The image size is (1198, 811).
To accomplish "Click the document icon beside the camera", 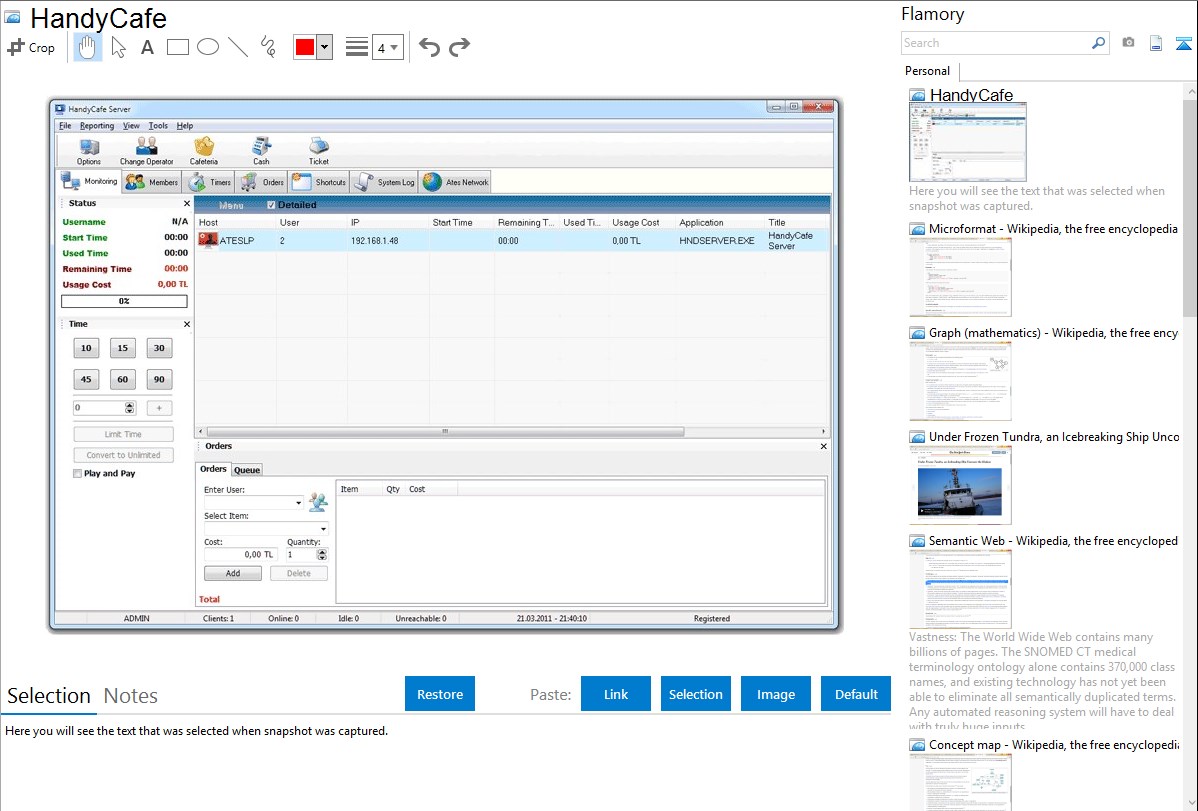I will point(1156,43).
